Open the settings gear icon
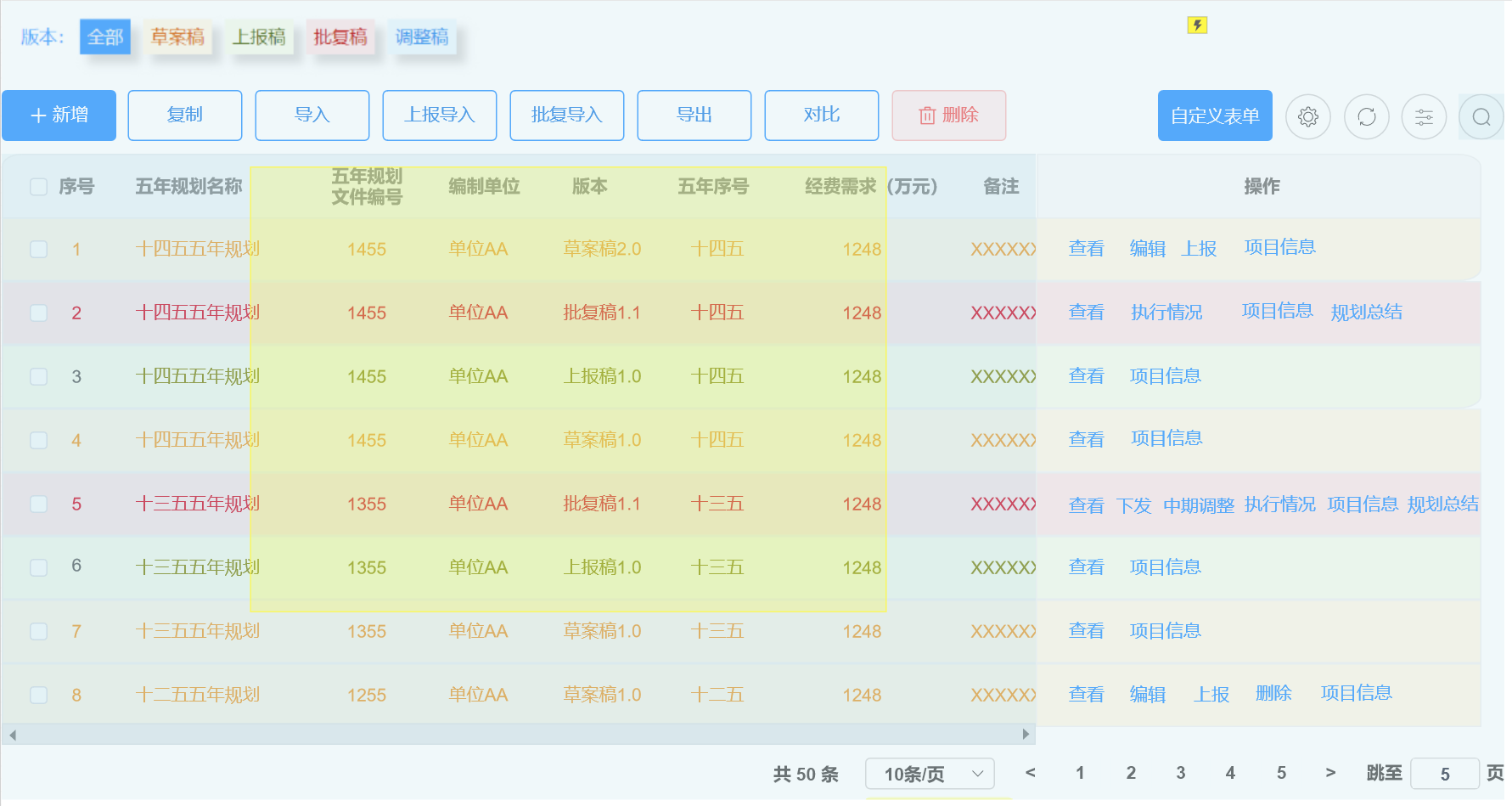Viewport: 1512px width, 806px height. tap(1308, 116)
